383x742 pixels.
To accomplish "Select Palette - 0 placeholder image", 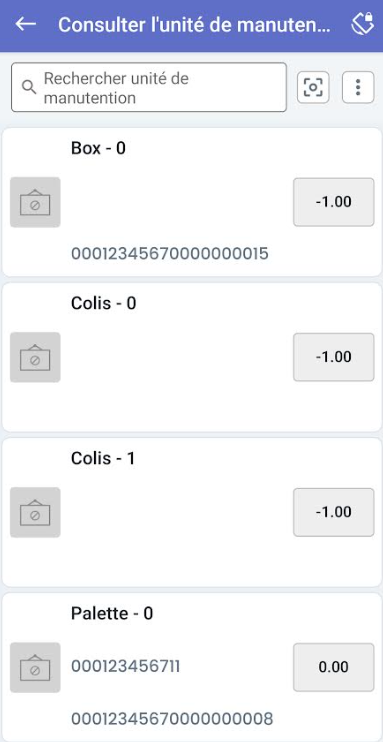I will click(x=35, y=668).
